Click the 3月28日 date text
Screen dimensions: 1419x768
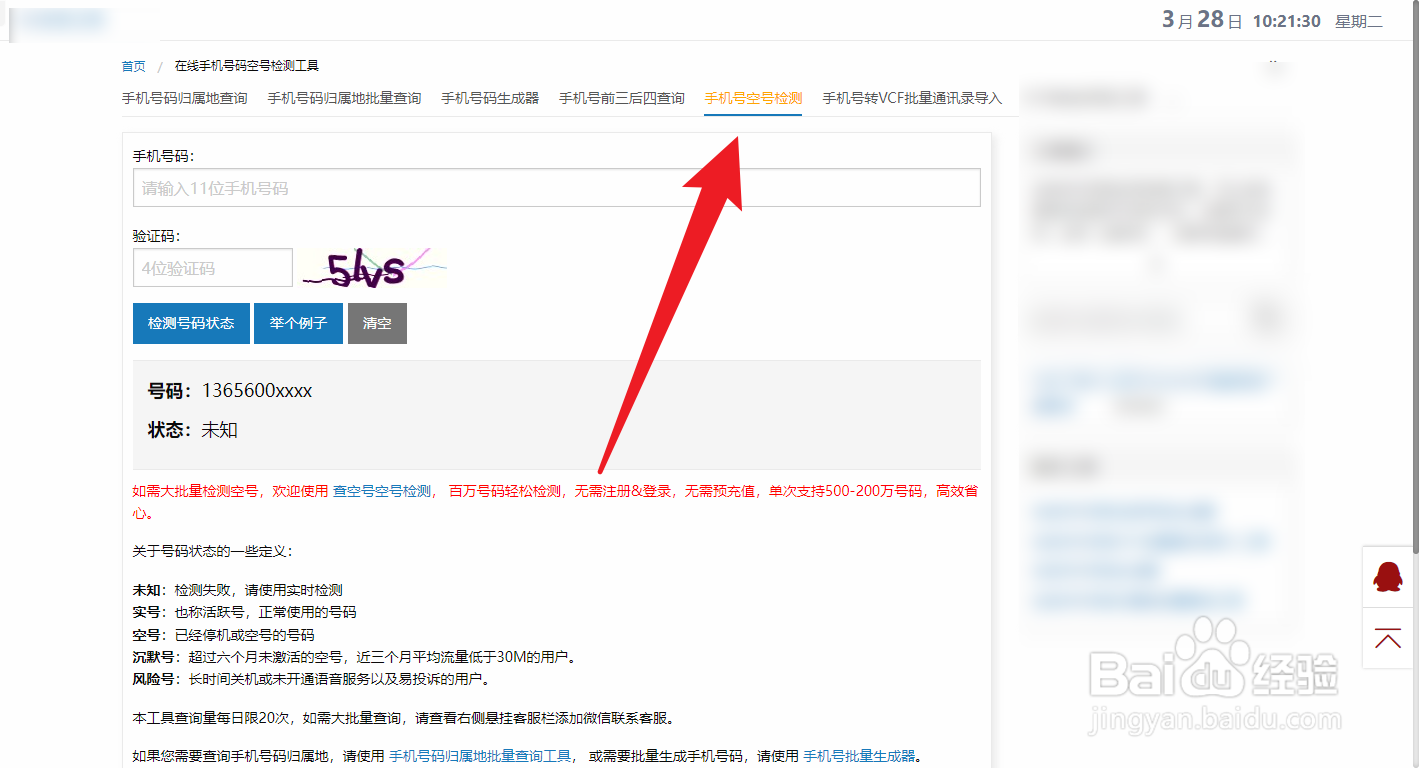click(1202, 20)
